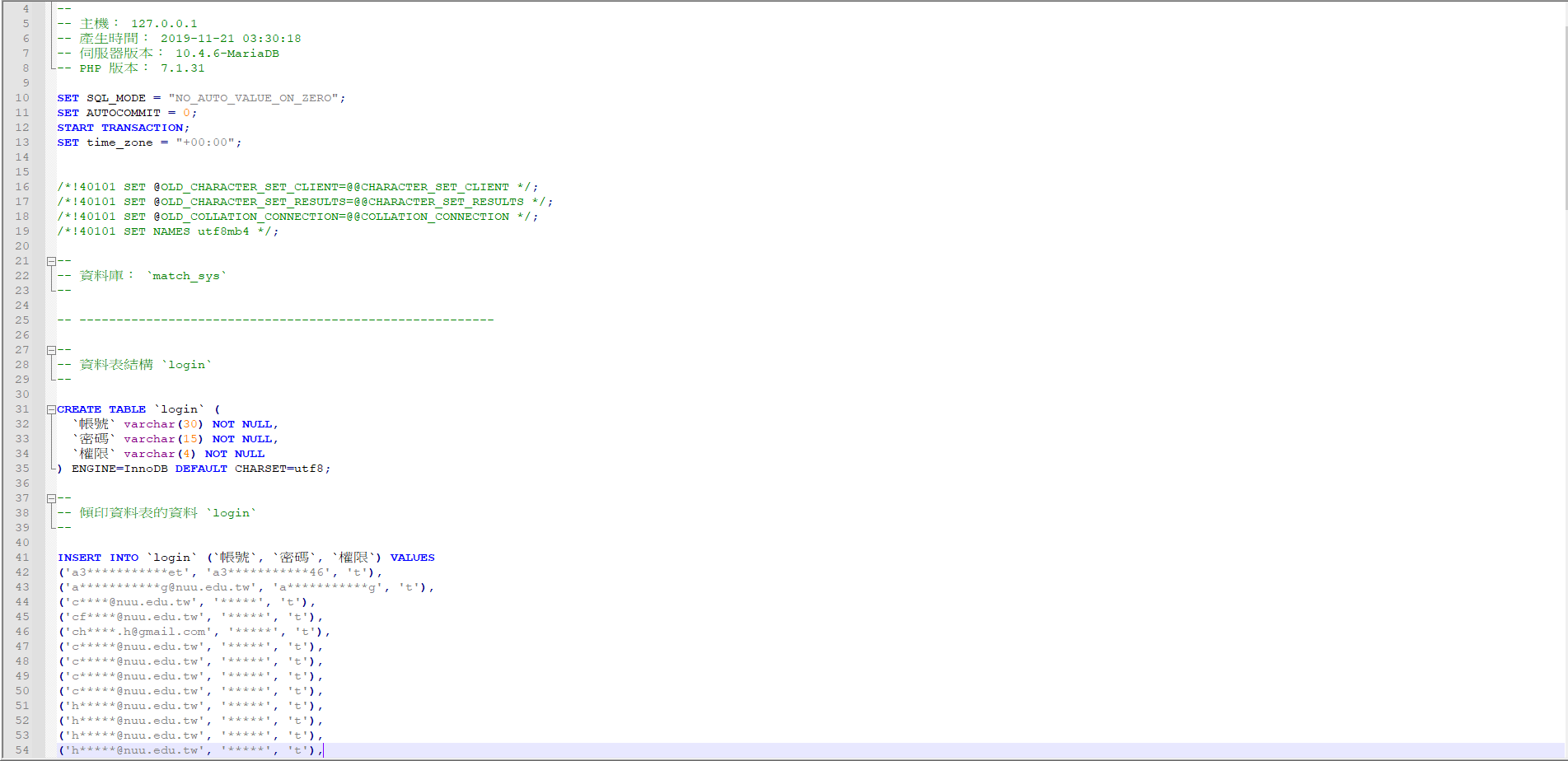This screenshot has height=761, width=1568.
Task: Select line via margin number 25
Action: (x=22, y=320)
